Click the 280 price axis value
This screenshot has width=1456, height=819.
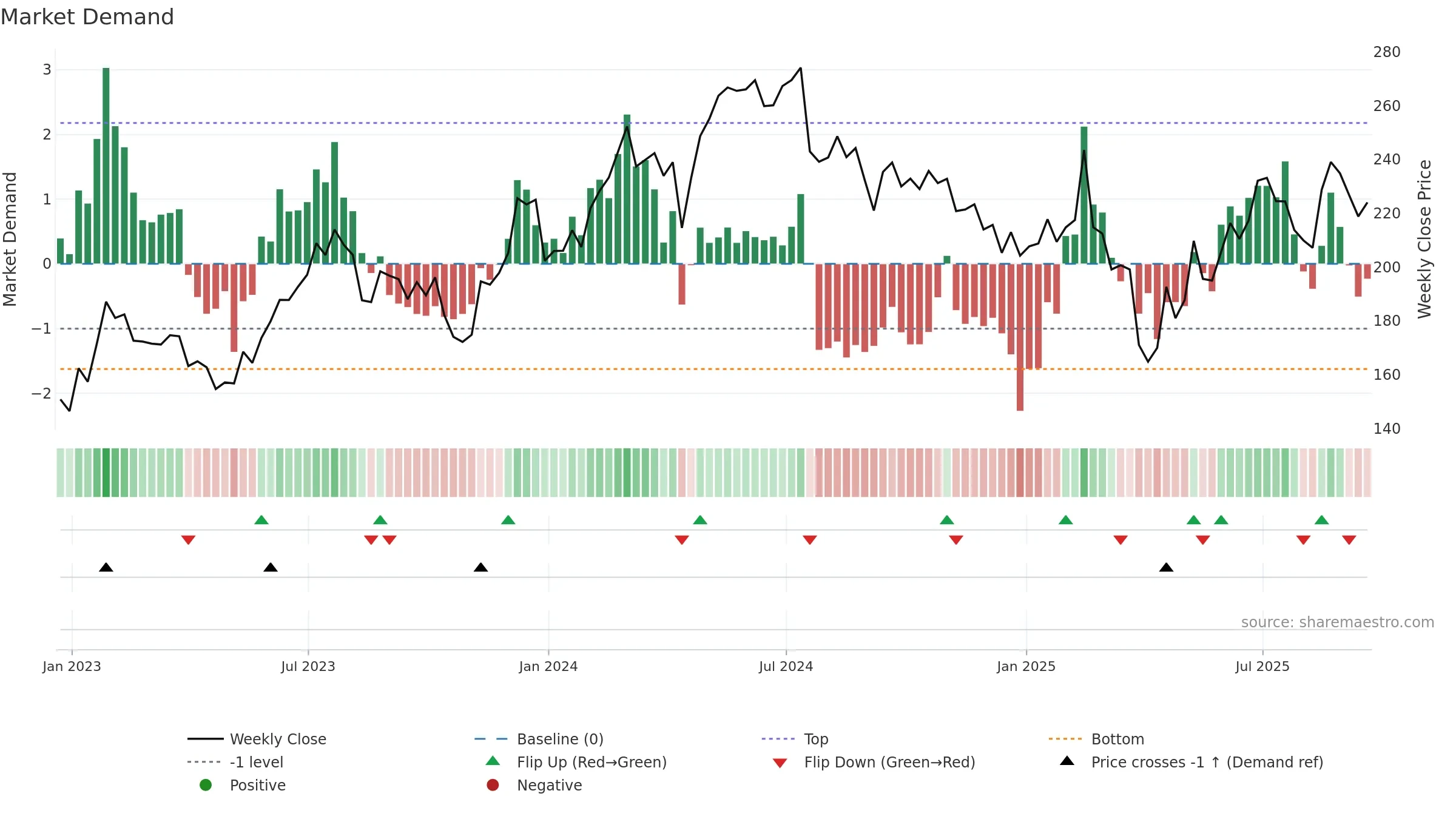[x=1387, y=52]
